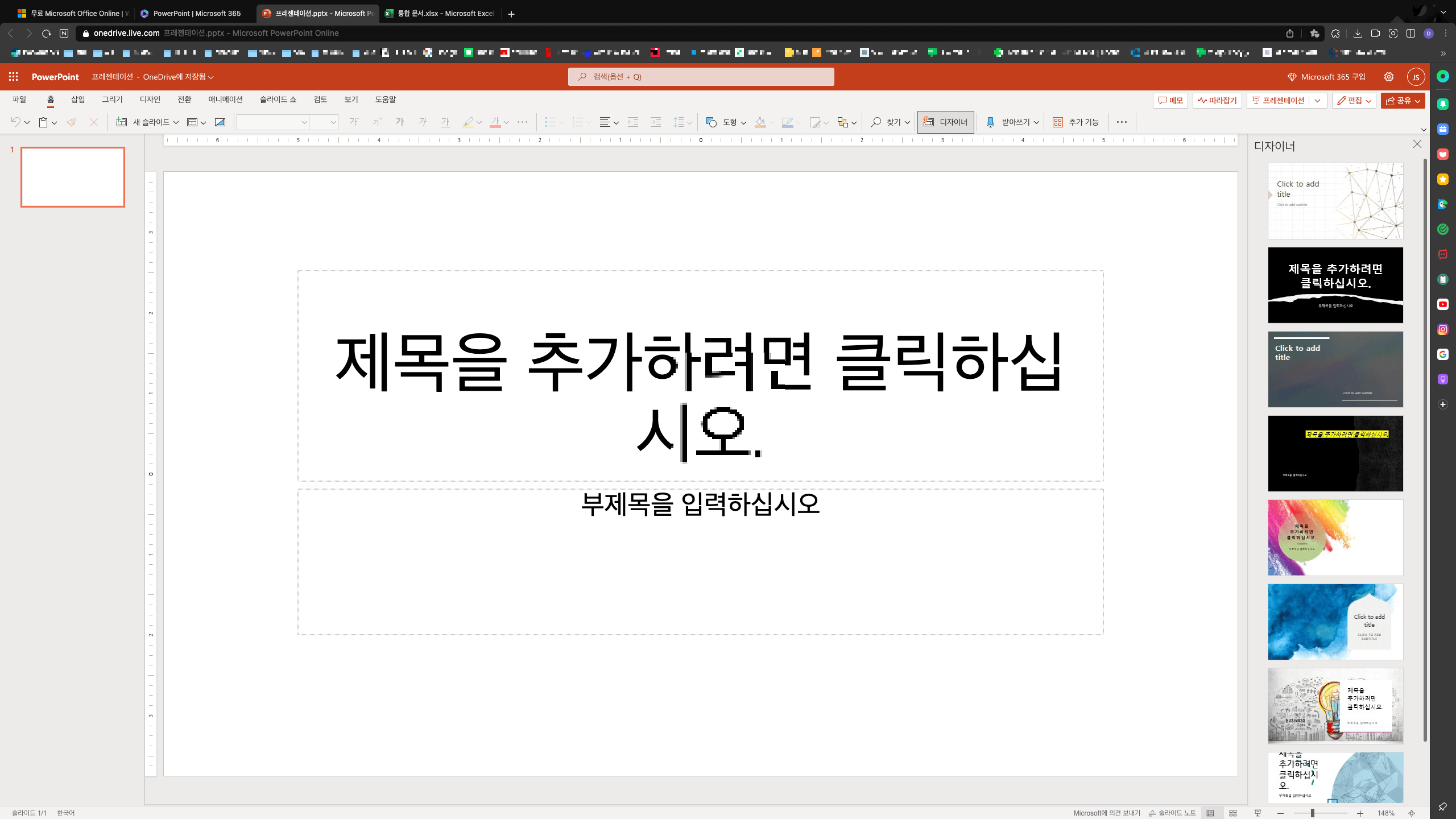Apply yellow text highlight color

point(468,122)
